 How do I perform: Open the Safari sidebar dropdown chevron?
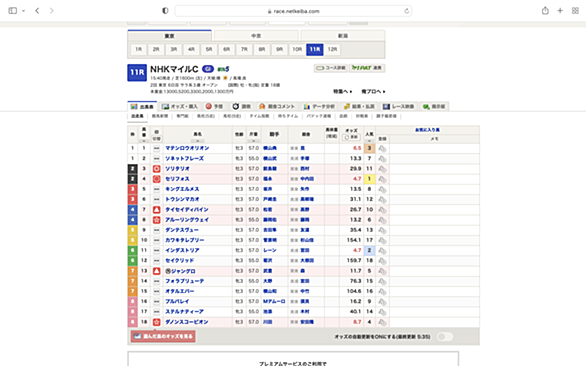coord(23,11)
